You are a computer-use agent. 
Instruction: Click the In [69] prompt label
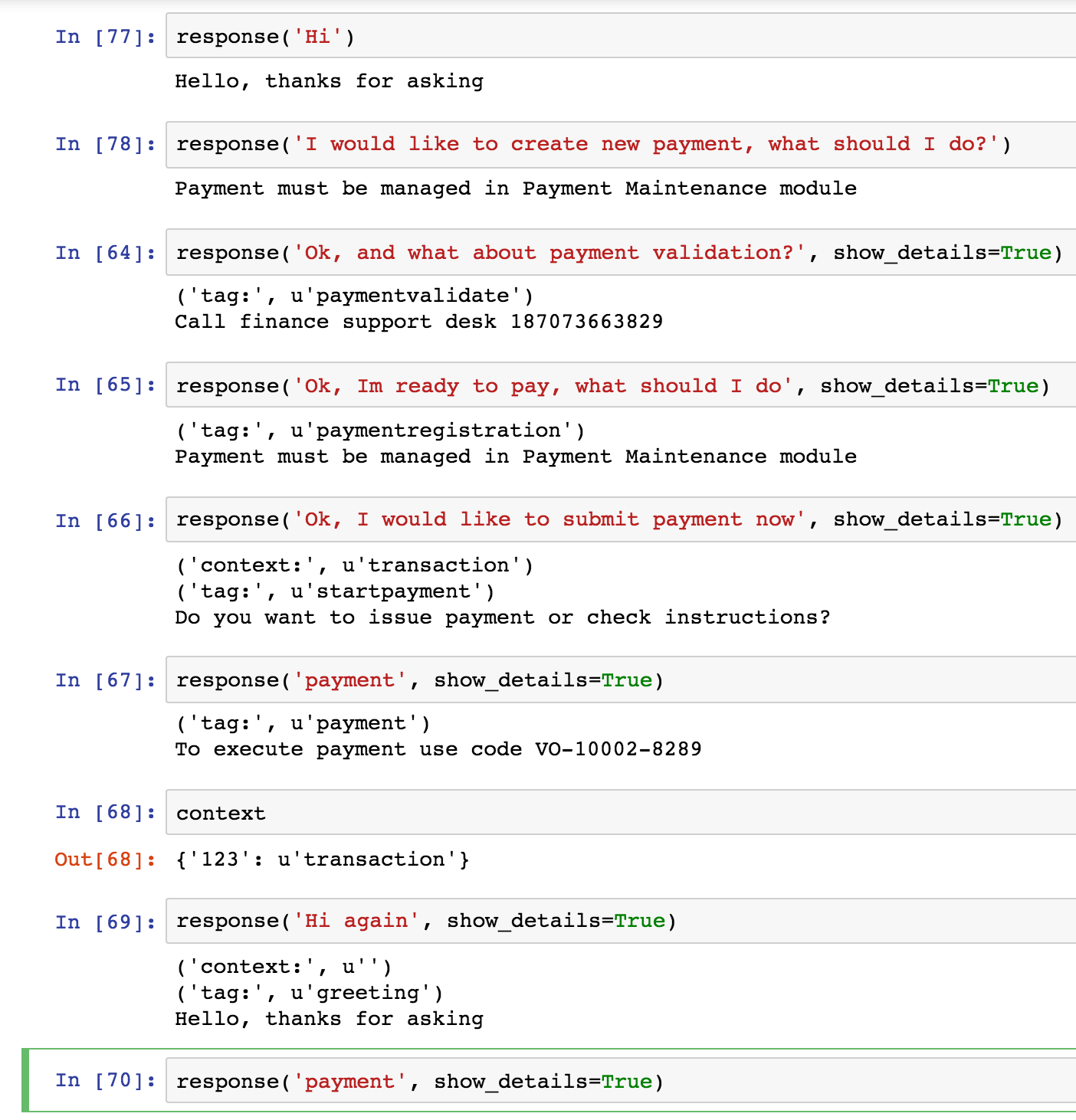coord(105,922)
